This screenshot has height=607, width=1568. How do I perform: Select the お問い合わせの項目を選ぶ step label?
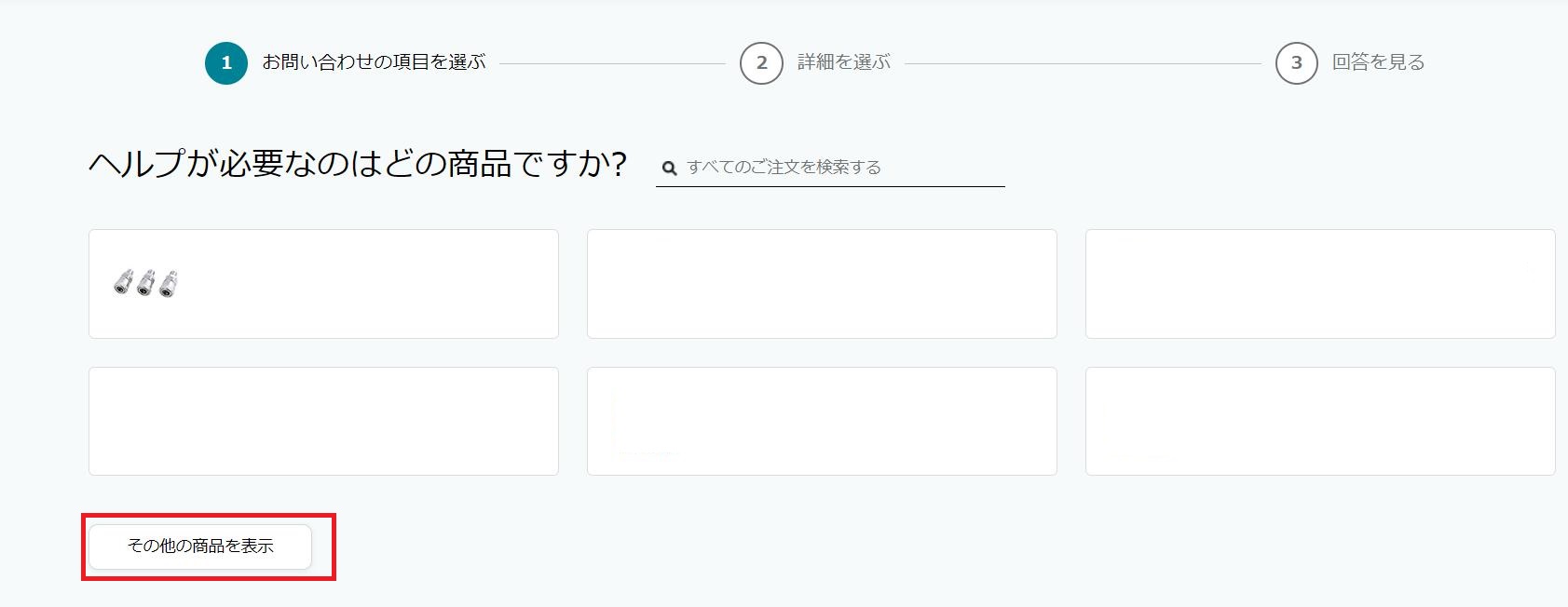tap(374, 62)
